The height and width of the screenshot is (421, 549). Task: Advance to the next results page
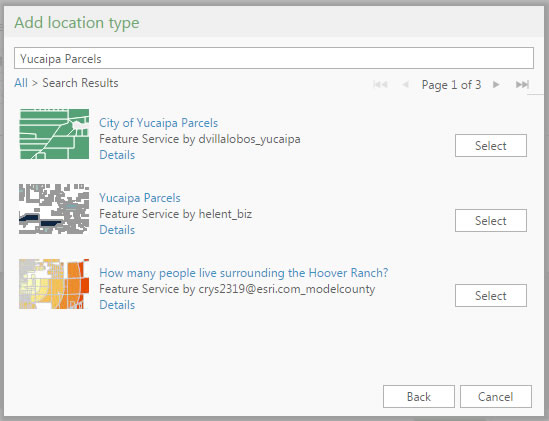click(496, 84)
